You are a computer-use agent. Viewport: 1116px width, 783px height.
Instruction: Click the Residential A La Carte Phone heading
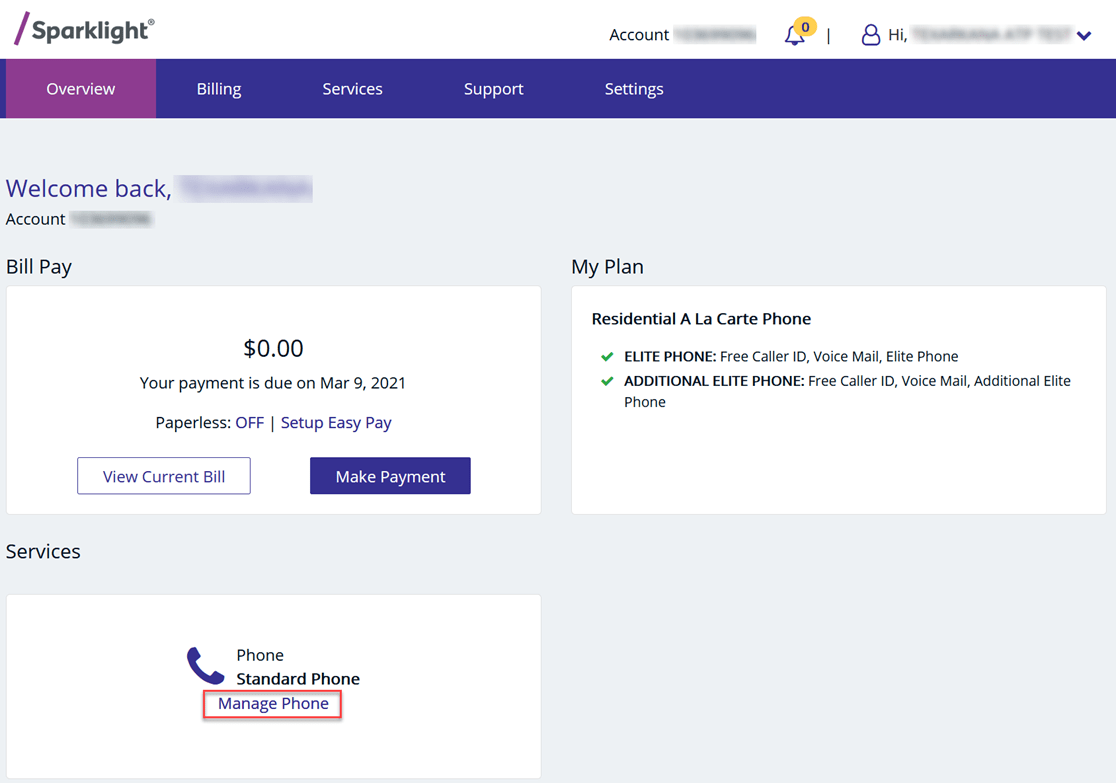coord(701,318)
